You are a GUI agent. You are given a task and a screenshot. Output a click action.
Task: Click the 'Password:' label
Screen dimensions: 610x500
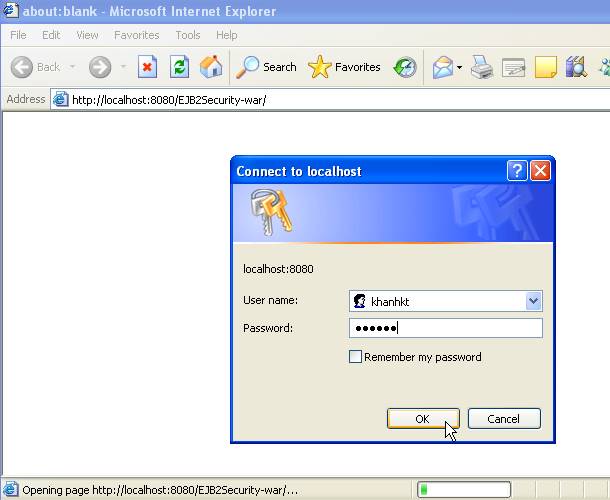click(268, 328)
